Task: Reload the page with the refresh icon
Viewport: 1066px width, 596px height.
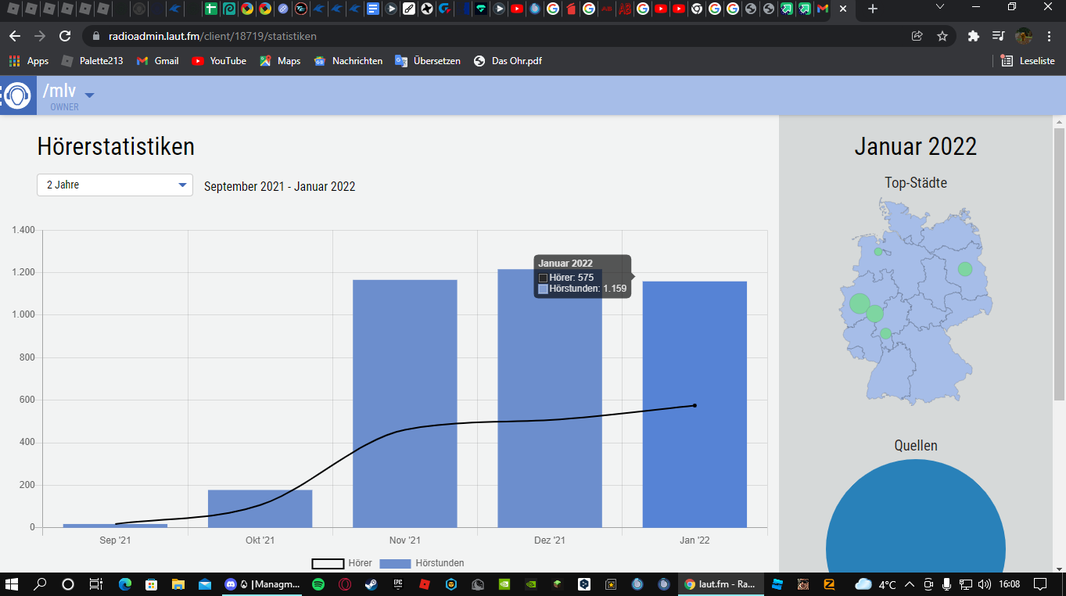Action: coord(65,36)
